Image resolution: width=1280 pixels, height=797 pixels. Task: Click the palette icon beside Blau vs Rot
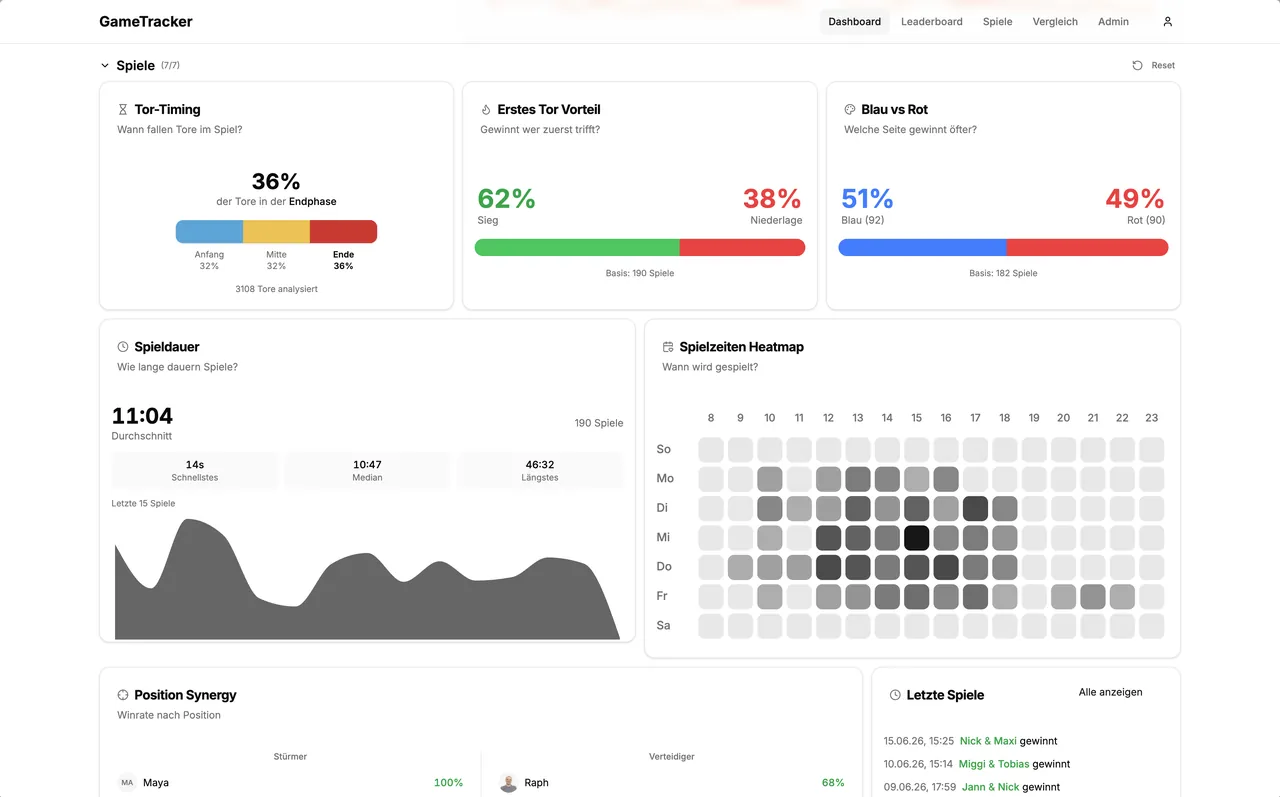(850, 110)
